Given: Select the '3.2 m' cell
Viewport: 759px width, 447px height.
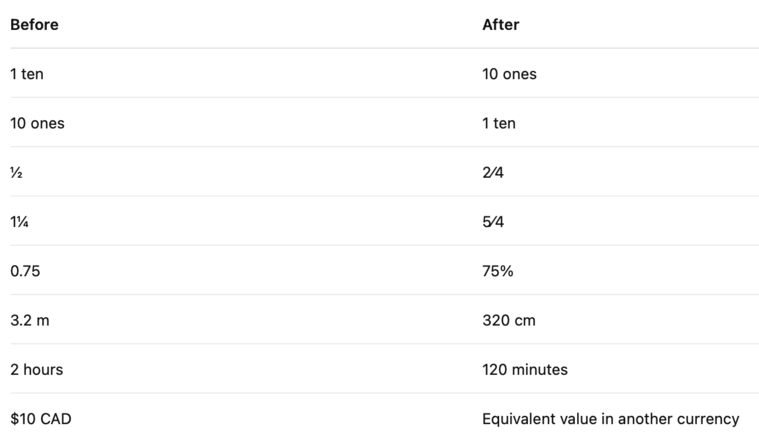Looking at the screenshot, I should point(30,321).
